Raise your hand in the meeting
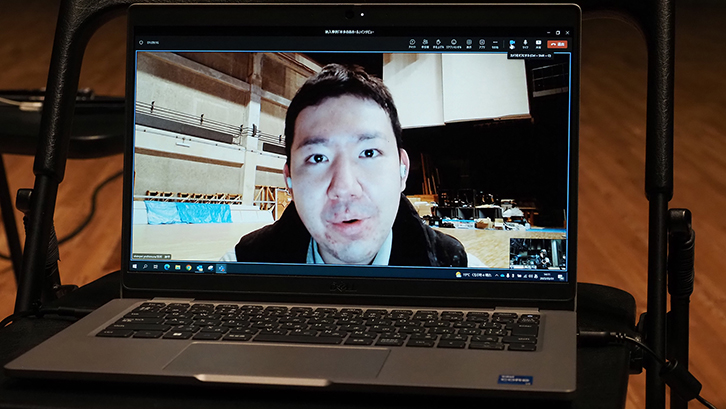 439,43
